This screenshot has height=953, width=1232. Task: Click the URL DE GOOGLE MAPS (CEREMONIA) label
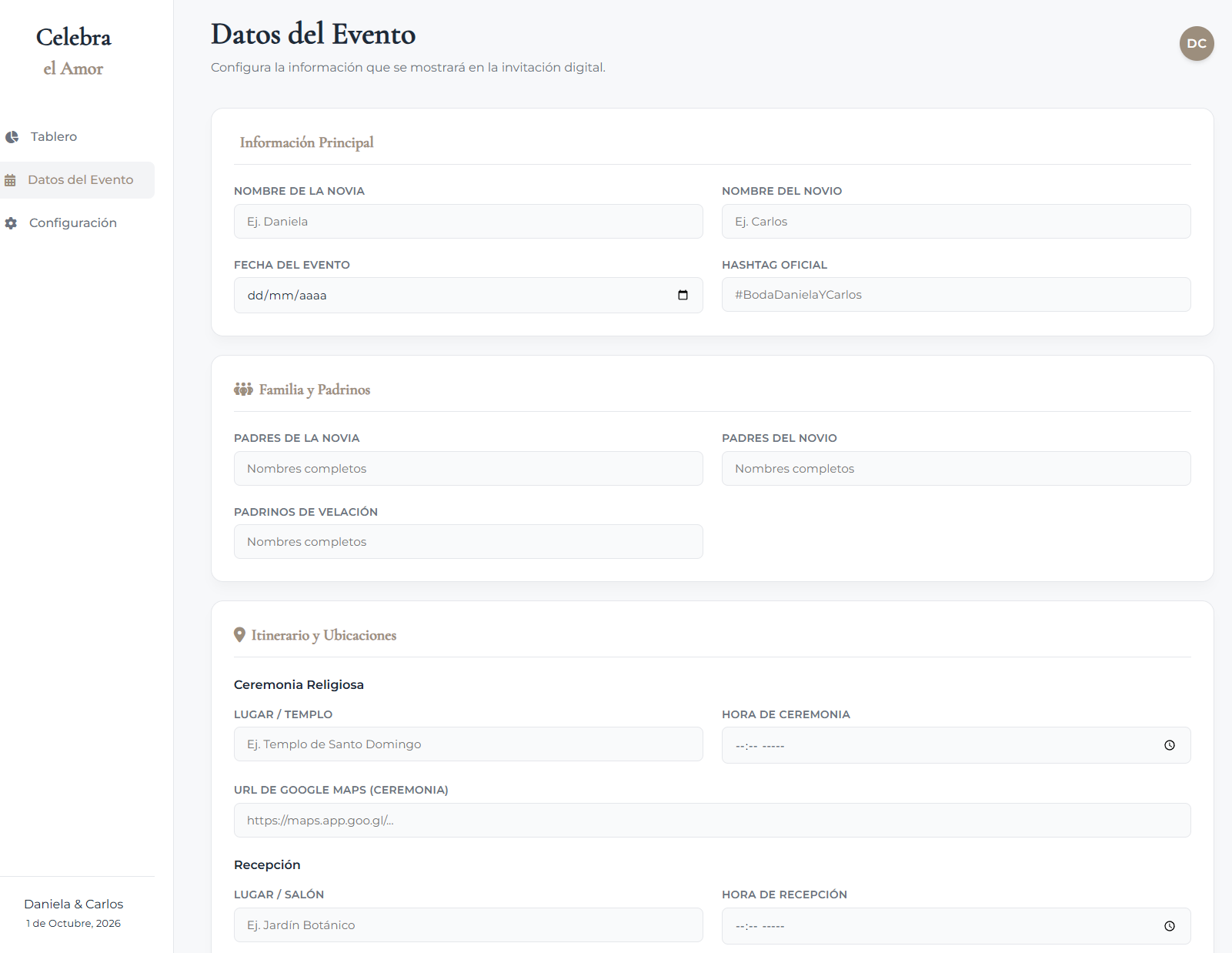click(341, 790)
